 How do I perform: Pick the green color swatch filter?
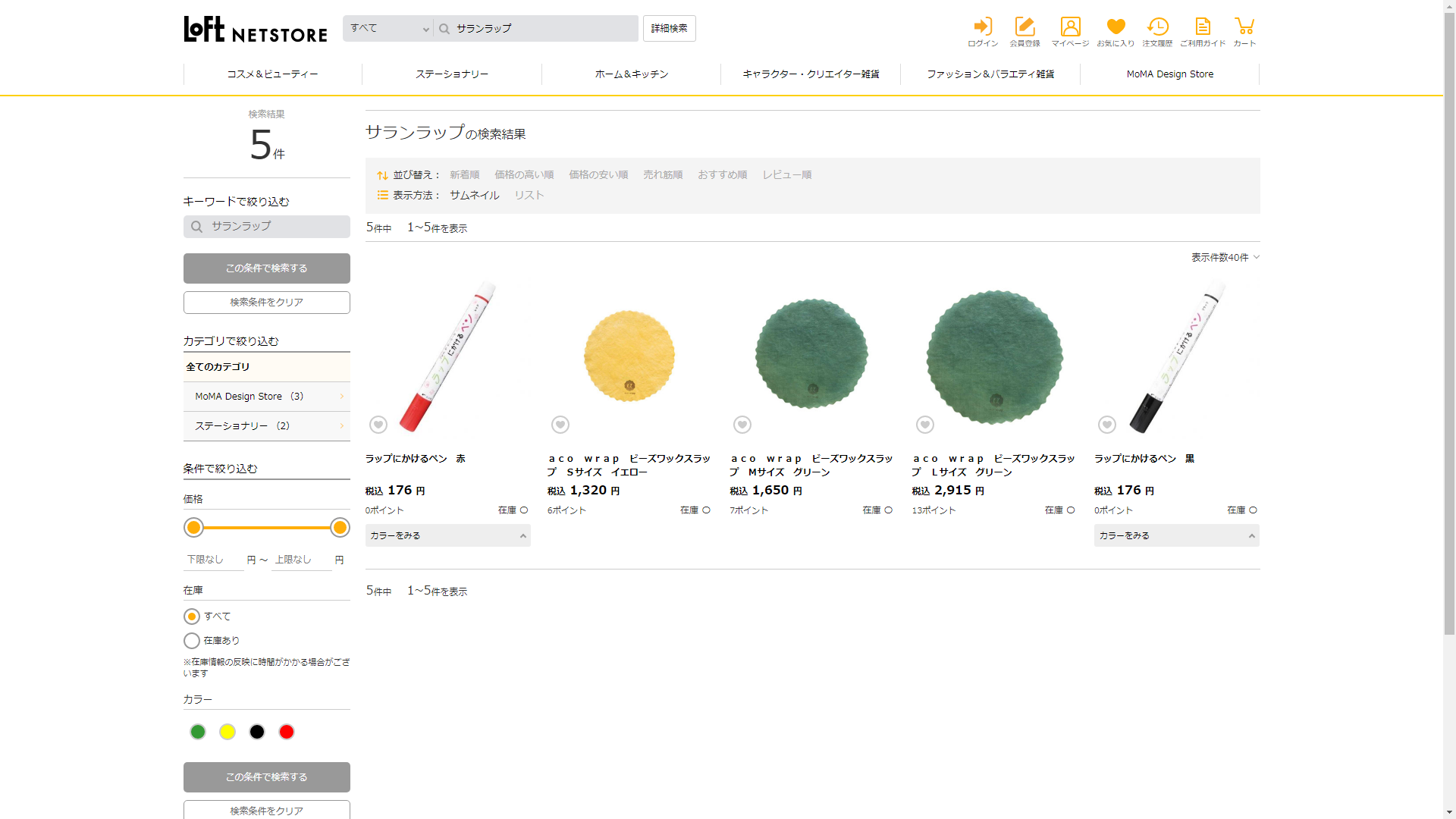[198, 732]
